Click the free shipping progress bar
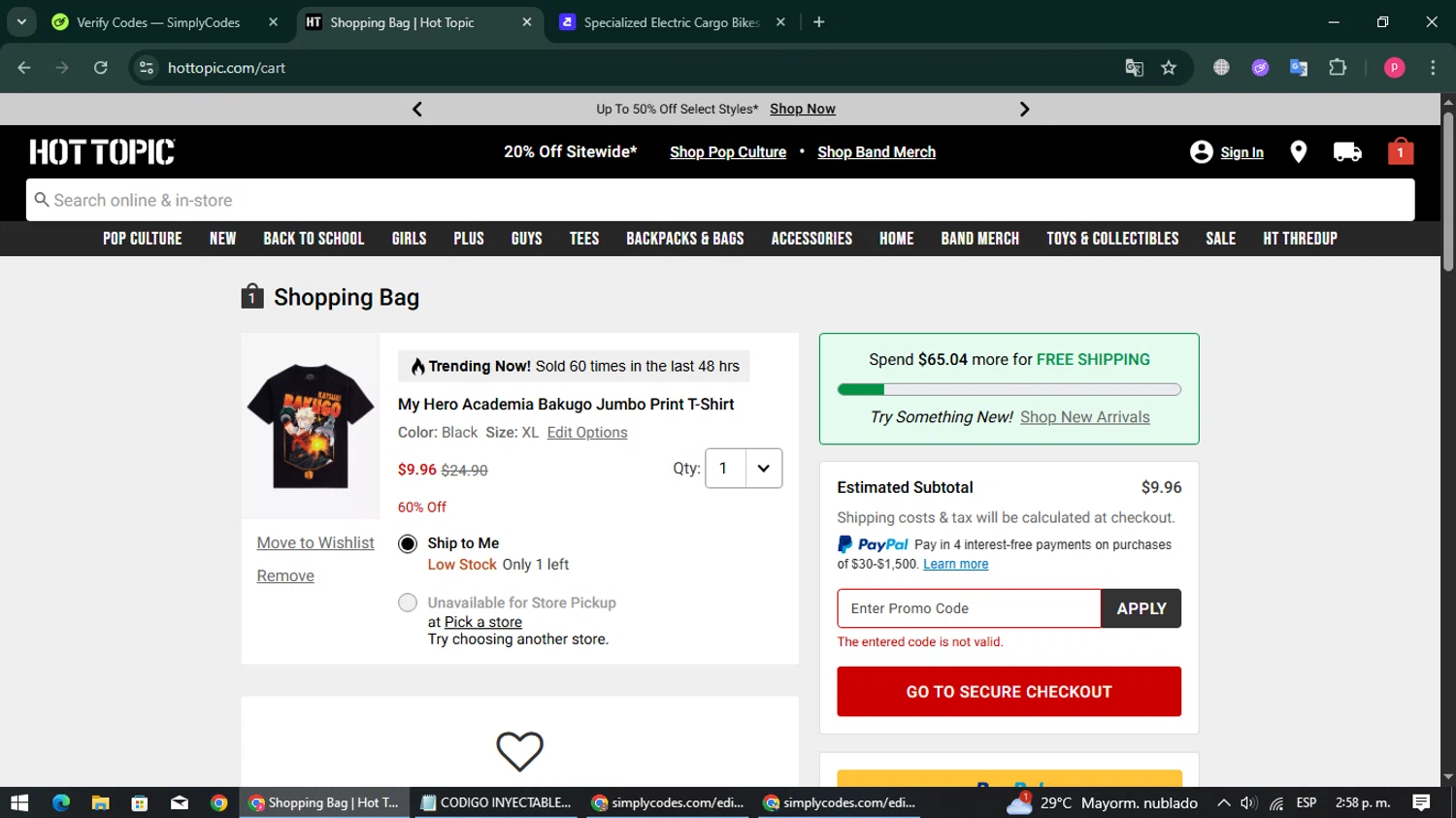This screenshot has height=818, width=1456. click(x=1009, y=389)
